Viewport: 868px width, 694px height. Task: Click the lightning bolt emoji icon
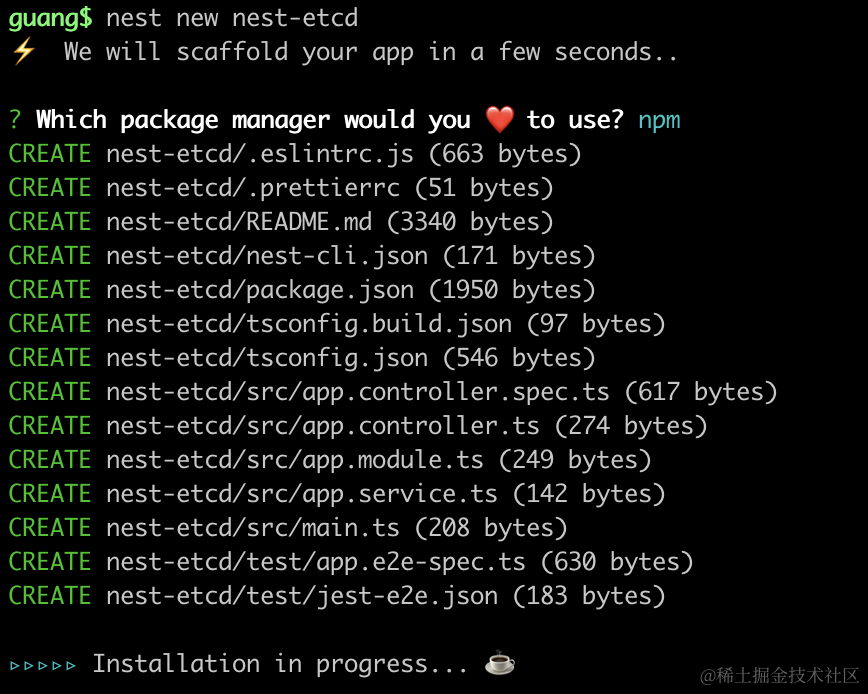coord(23,52)
